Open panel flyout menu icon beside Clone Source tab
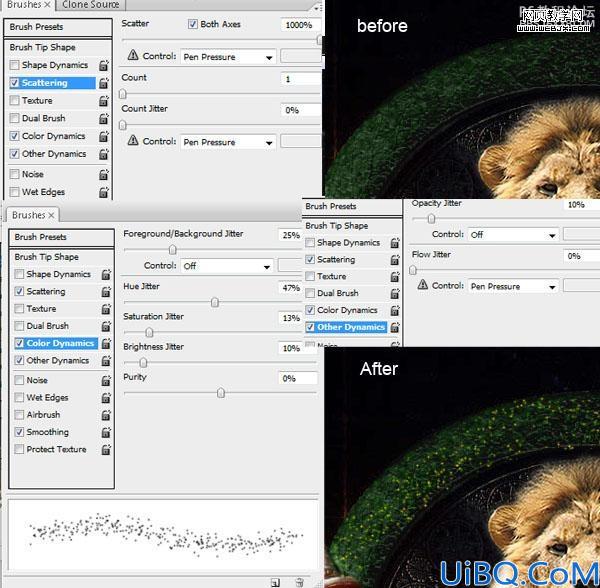The height and width of the screenshot is (588, 600). 318,7
